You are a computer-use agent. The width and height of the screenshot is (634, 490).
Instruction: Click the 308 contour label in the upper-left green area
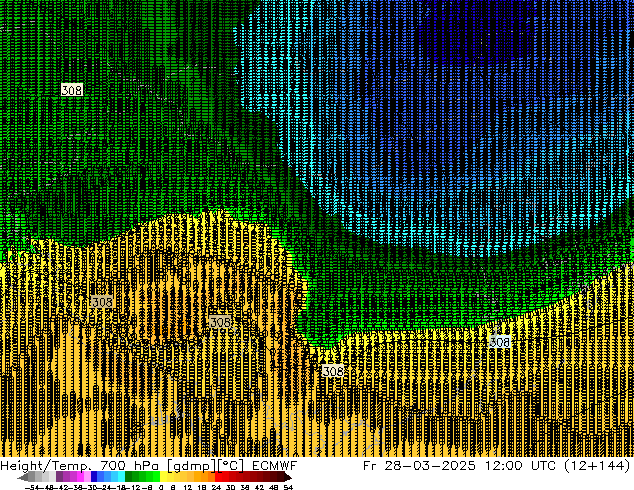pos(72,90)
